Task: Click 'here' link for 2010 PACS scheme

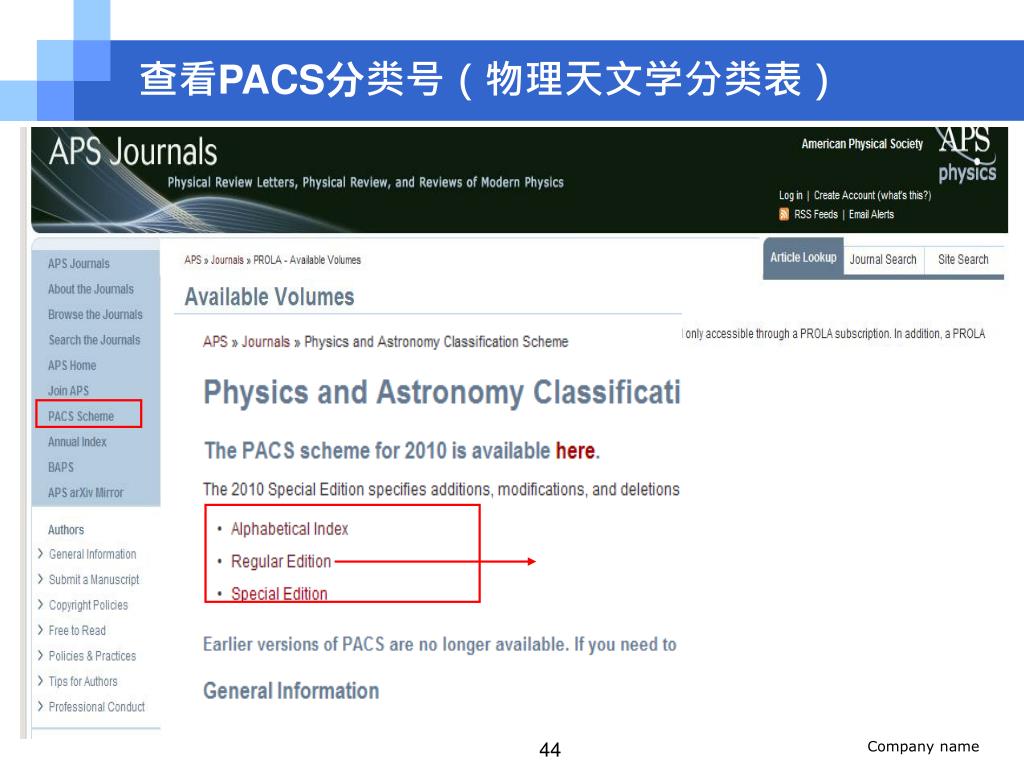Action: point(575,451)
